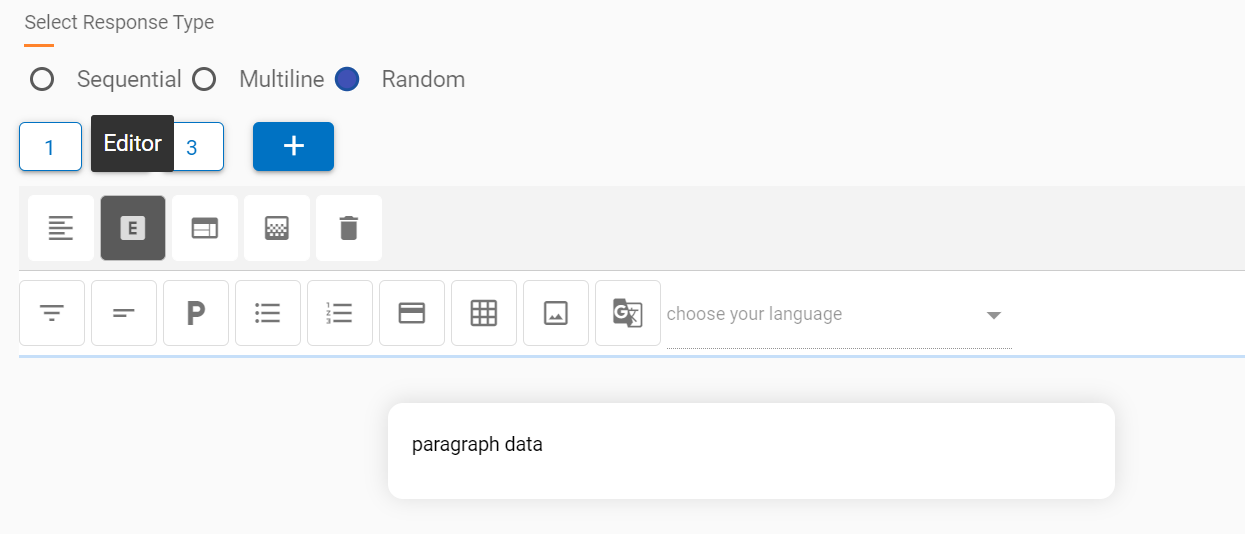Click the gradient pattern icon

pos(277,228)
